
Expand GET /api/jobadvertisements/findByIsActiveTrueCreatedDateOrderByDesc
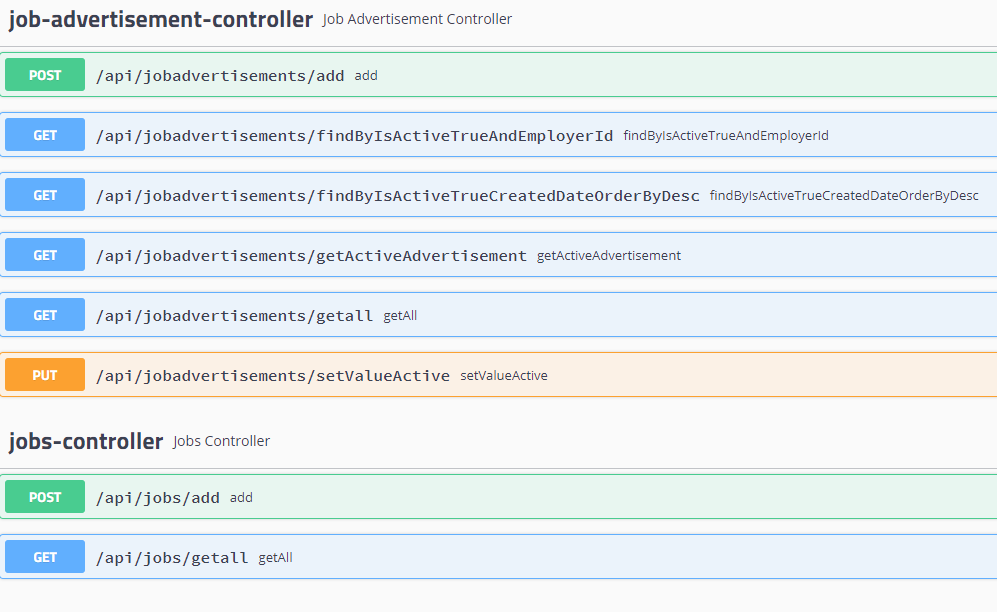498,194
